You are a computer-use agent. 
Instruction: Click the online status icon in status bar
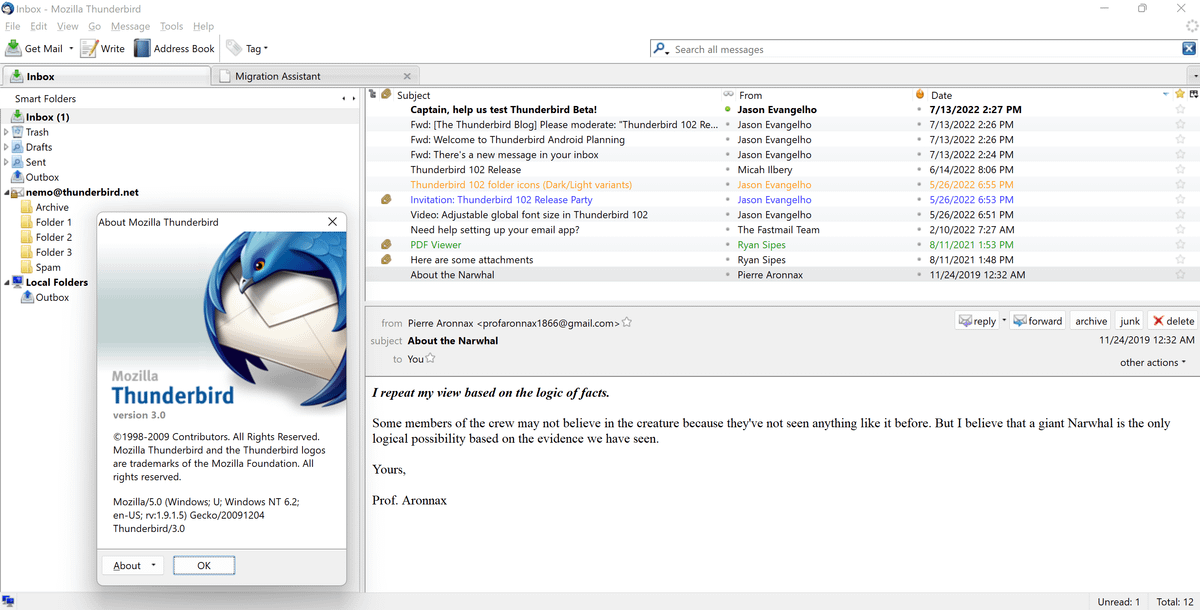[x=8, y=601]
